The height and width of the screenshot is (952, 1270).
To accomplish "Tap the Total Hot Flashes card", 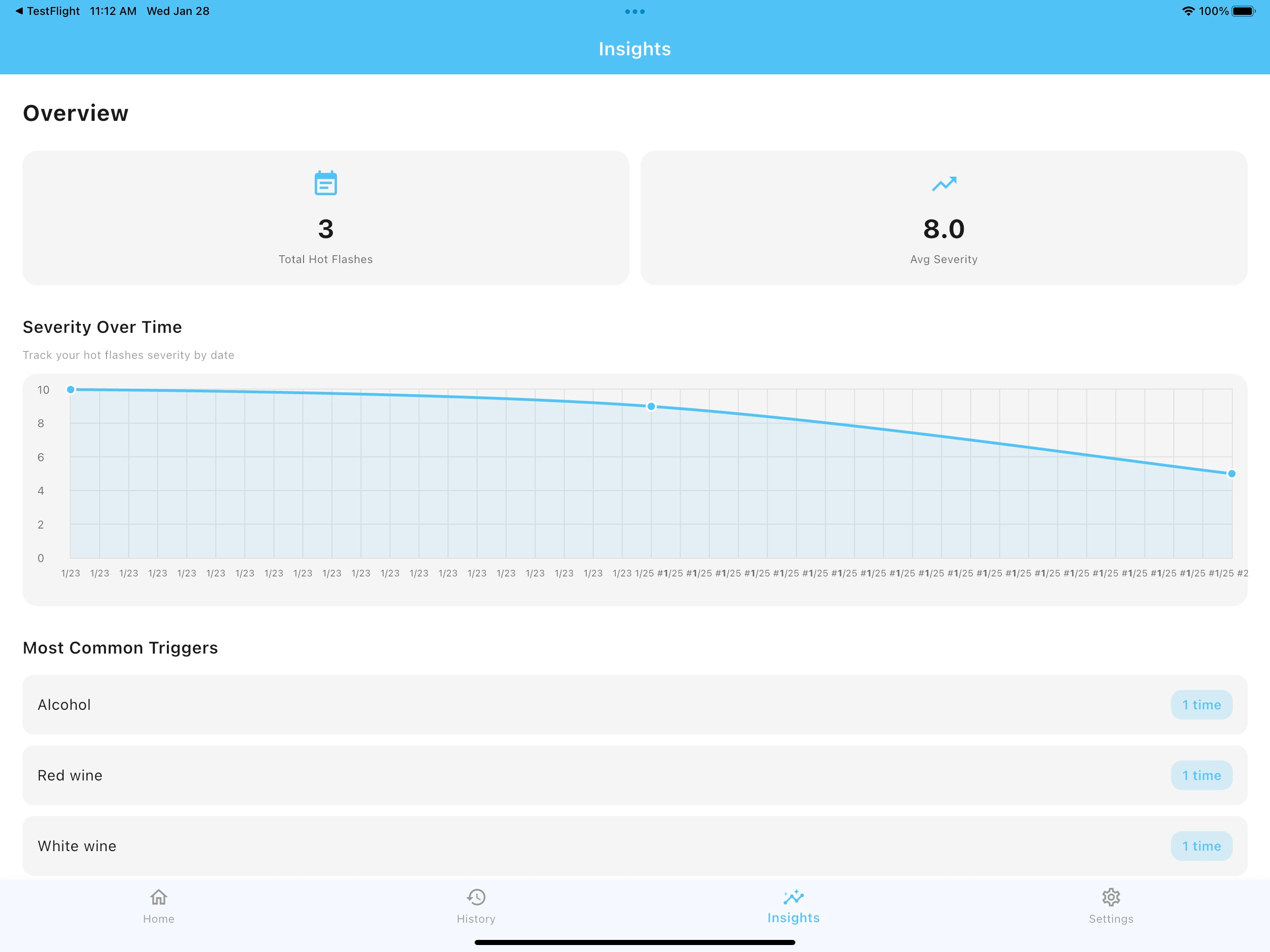I will 325,218.
